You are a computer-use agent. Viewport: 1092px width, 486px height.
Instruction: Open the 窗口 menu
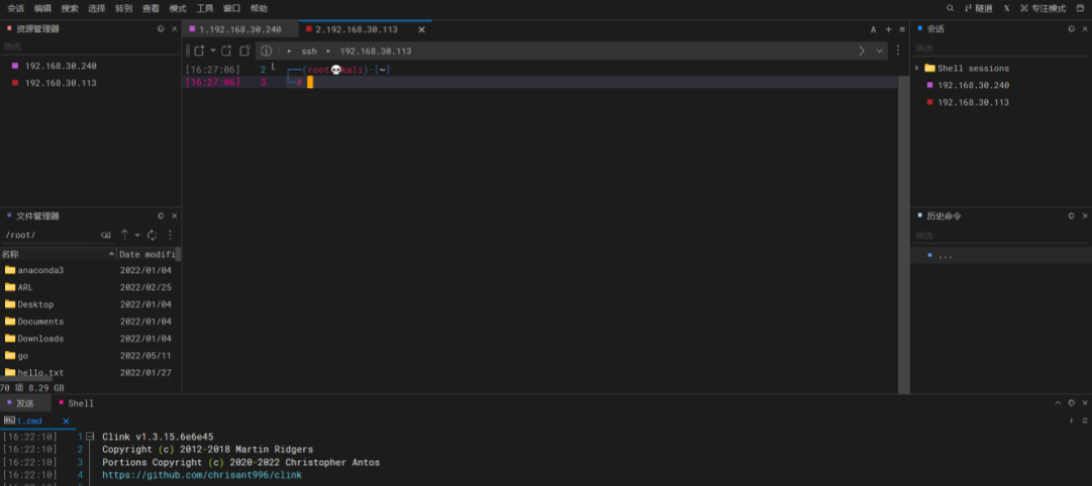(232, 8)
